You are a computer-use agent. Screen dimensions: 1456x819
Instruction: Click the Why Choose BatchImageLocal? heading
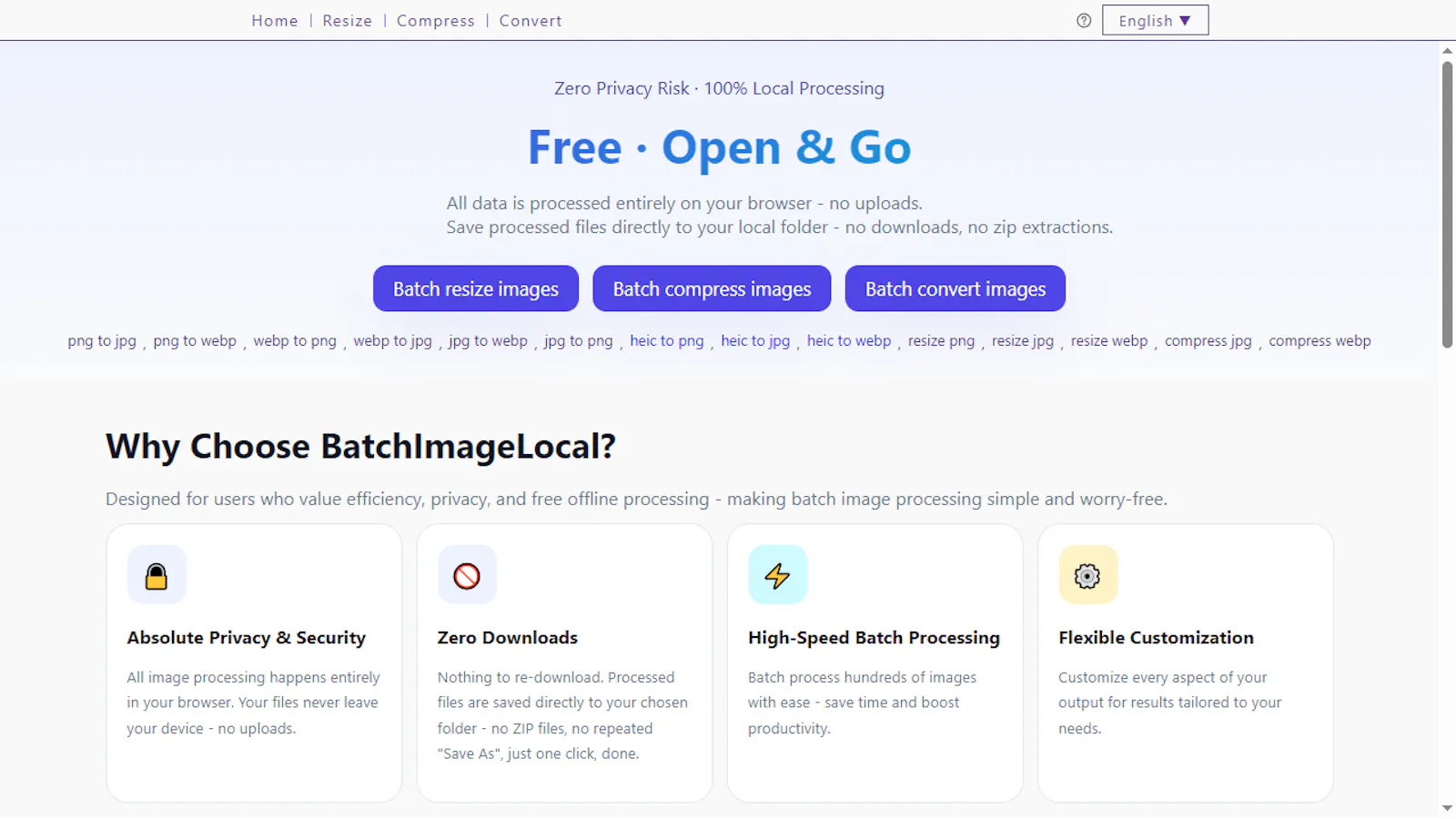360,447
